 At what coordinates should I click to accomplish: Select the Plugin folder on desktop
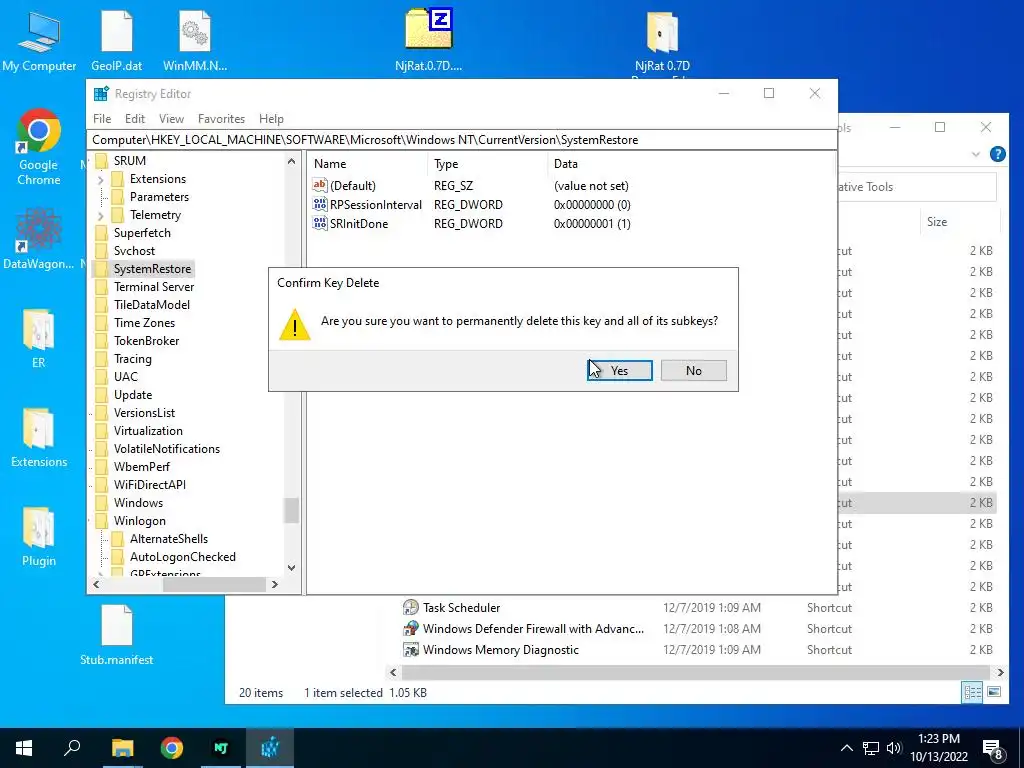point(39,537)
